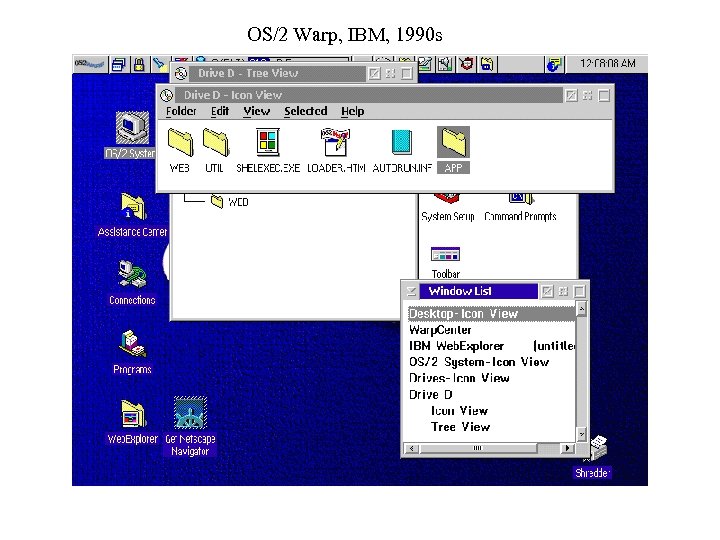
Task: Click the yellow folder tray icon in WarpCenter
Action: coord(487,64)
